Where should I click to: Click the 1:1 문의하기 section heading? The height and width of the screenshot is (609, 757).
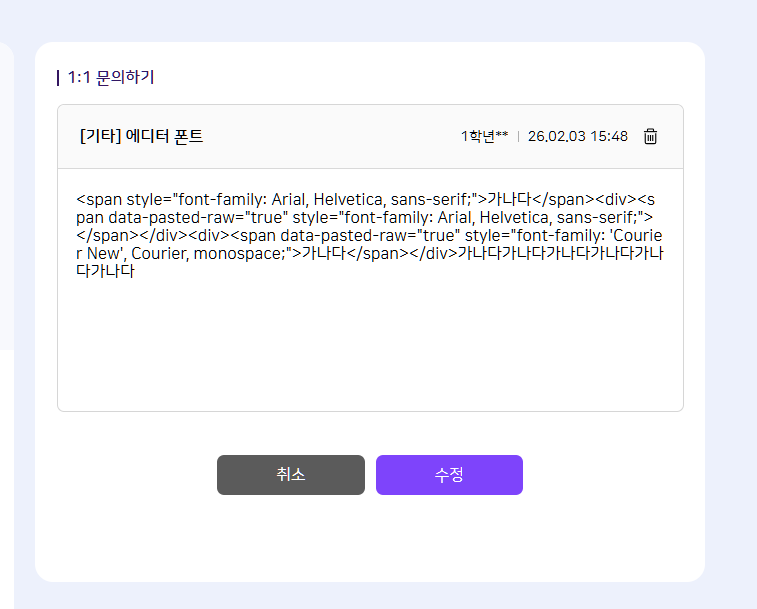(x=111, y=77)
